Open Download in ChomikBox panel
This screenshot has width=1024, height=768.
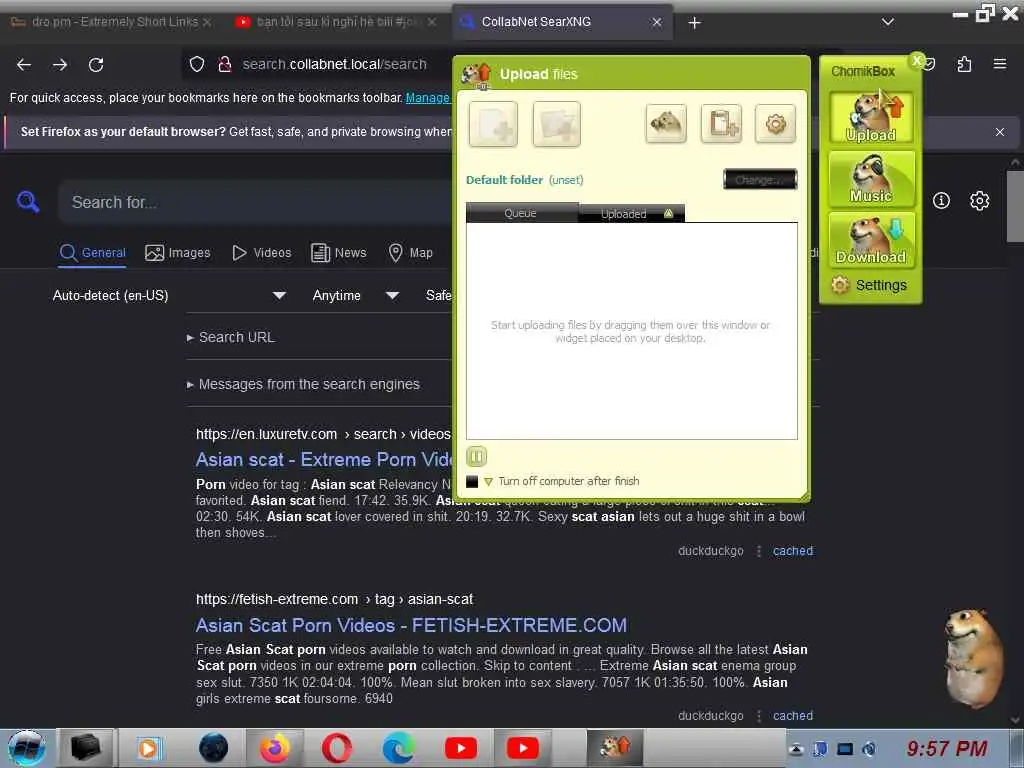pos(871,240)
